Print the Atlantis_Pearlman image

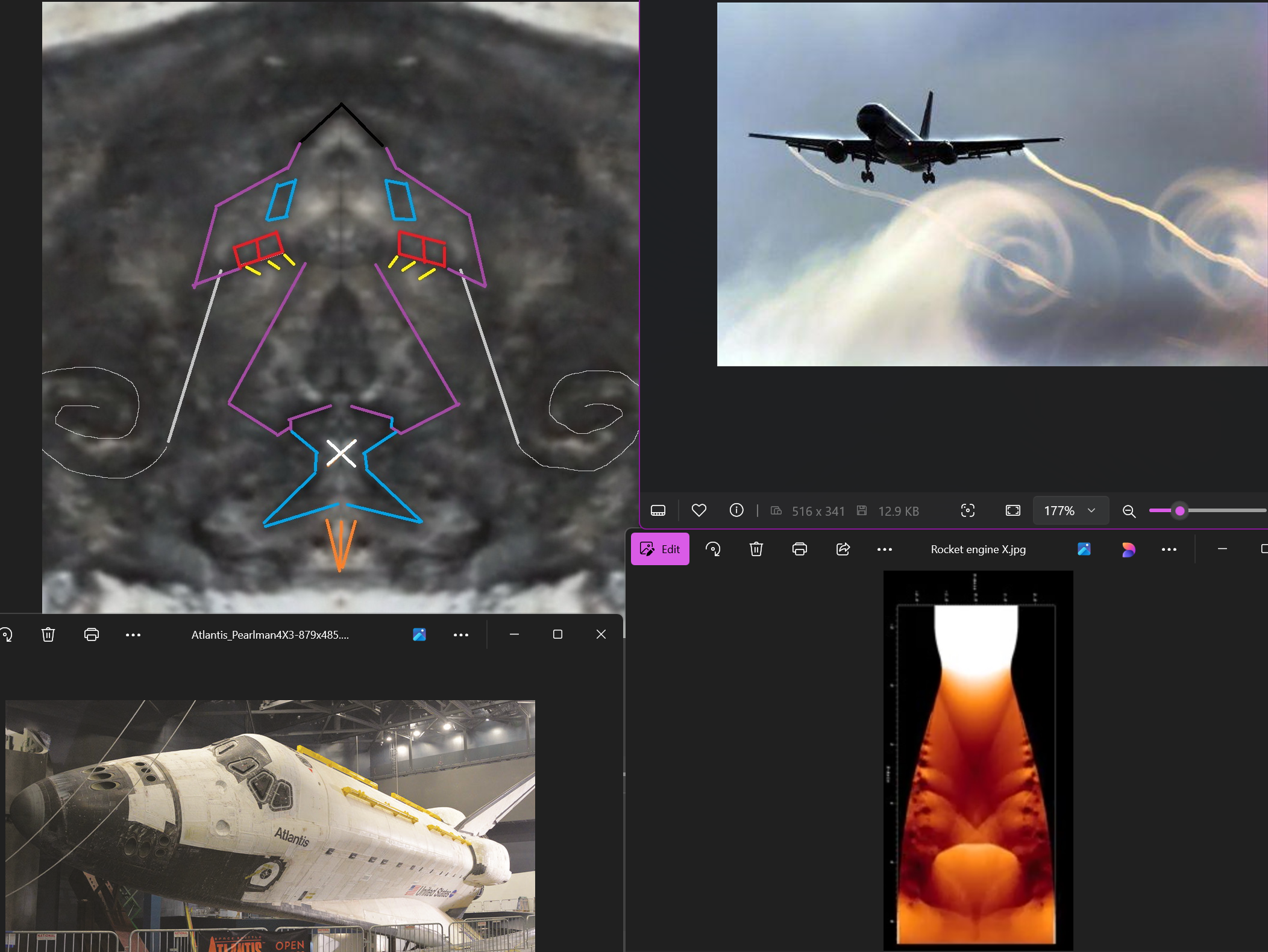pos(92,634)
